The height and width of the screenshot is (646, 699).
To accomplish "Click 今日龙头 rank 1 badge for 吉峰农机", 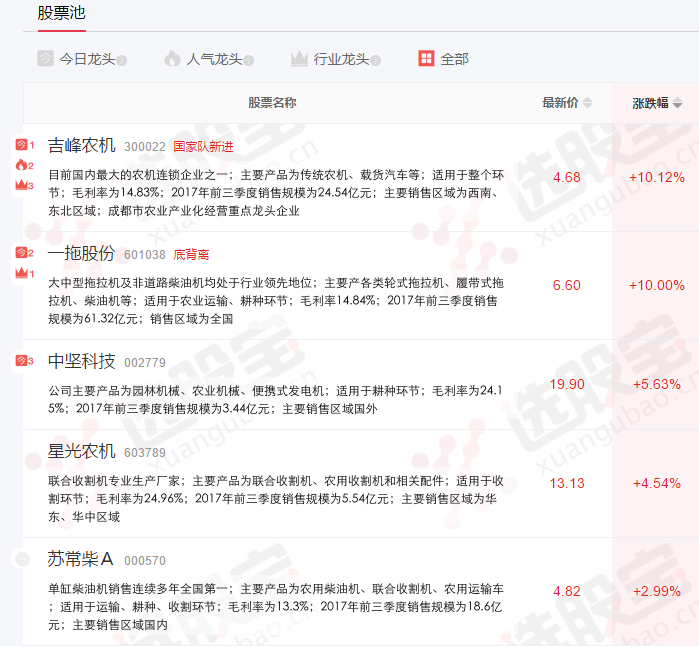I will click(x=25, y=145).
